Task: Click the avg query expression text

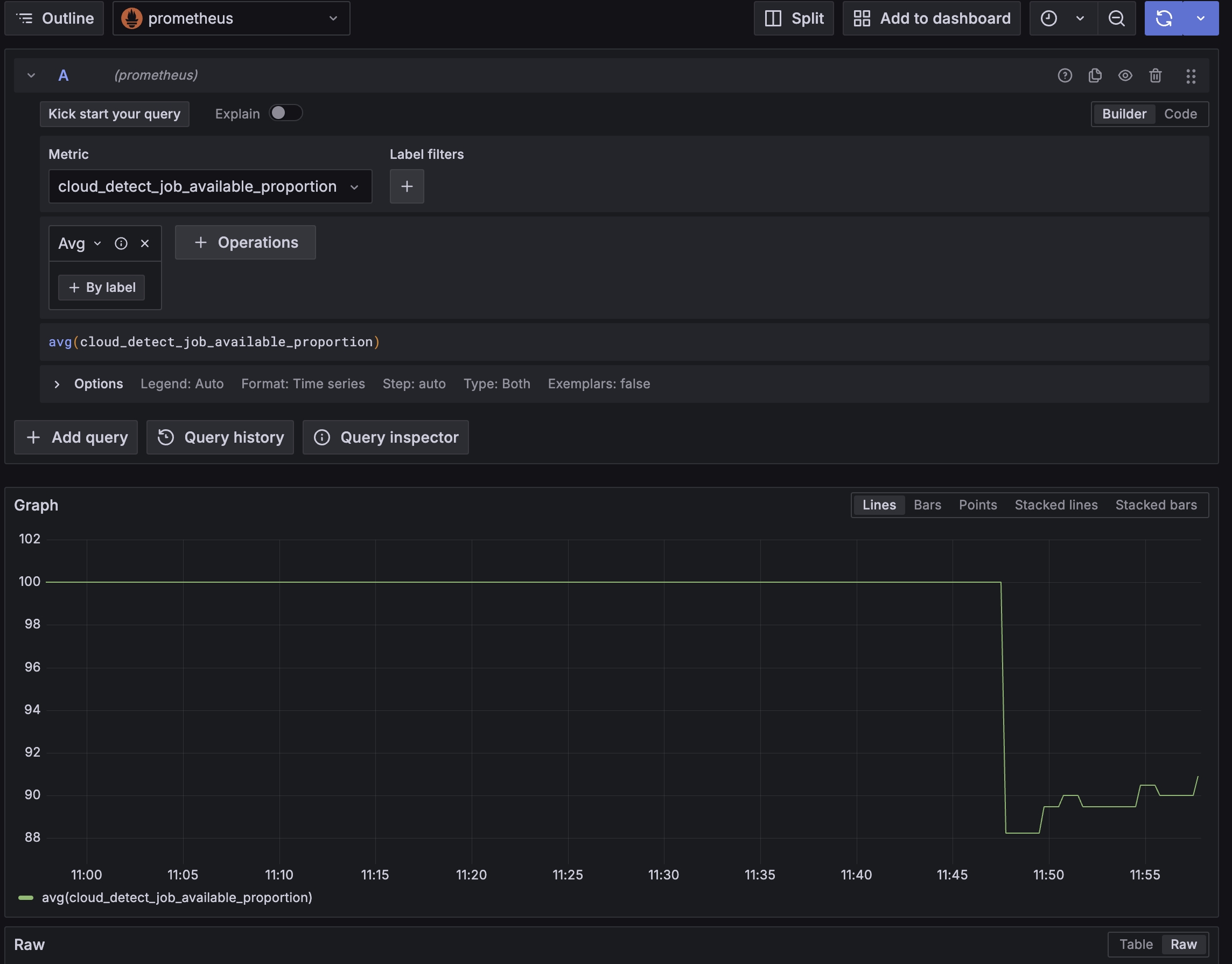Action: [x=214, y=342]
